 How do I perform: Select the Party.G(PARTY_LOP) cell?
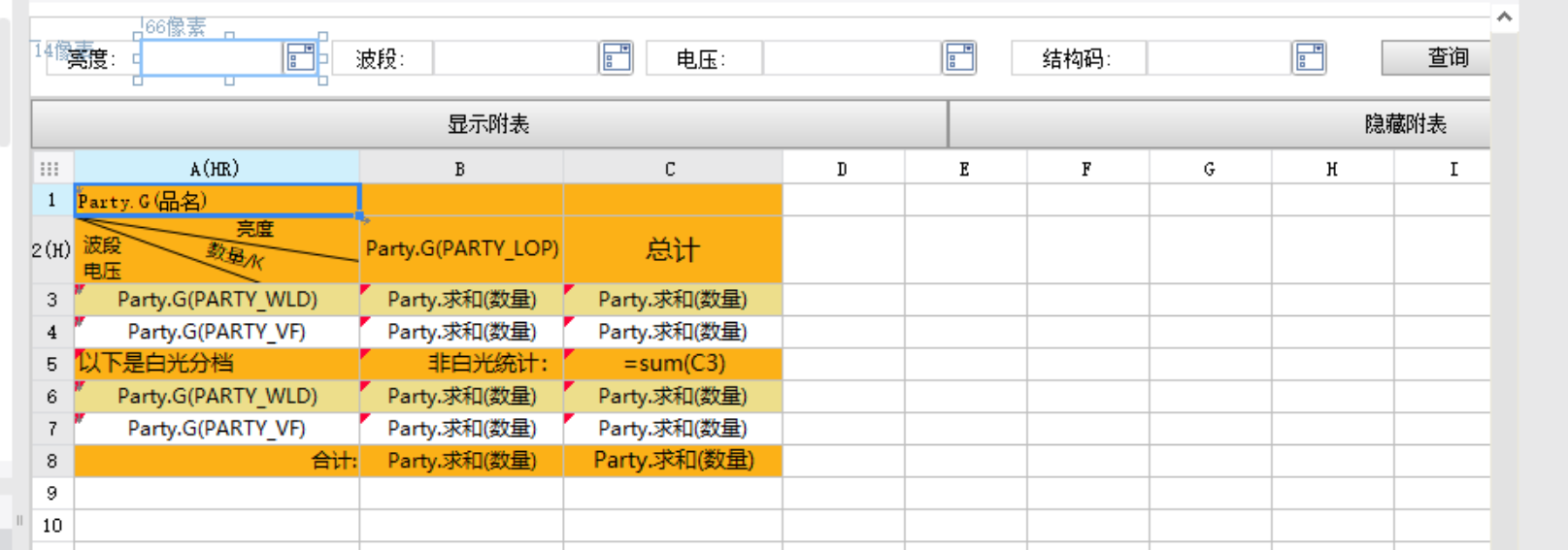(461, 250)
